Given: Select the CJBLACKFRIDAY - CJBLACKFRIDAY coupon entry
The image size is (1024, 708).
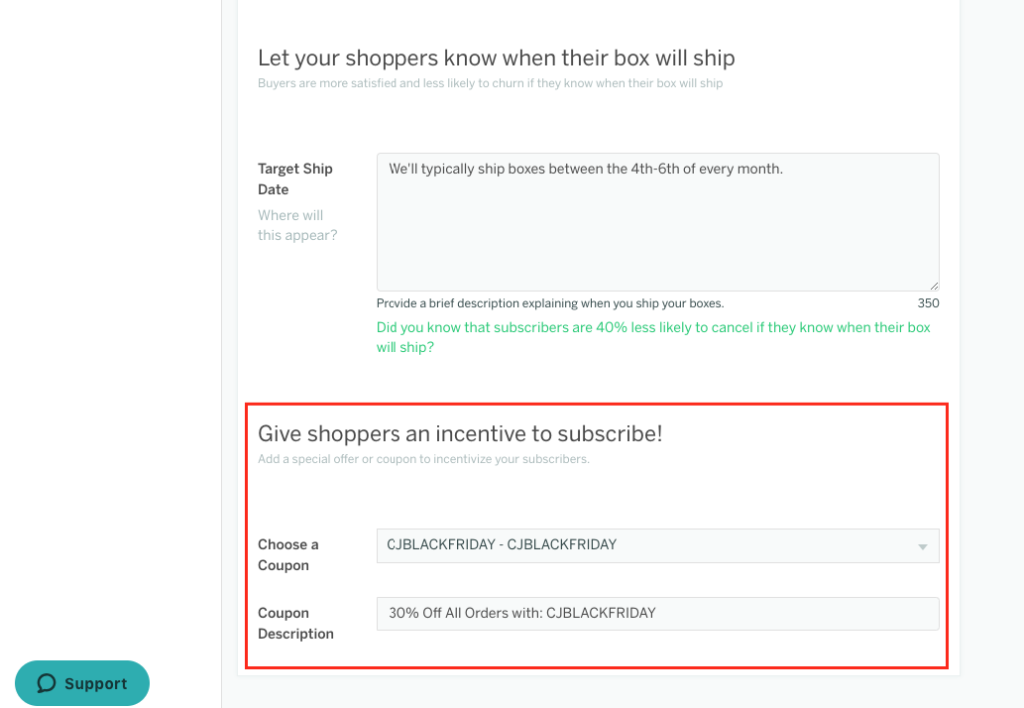Looking at the screenshot, I should pos(500,546).
